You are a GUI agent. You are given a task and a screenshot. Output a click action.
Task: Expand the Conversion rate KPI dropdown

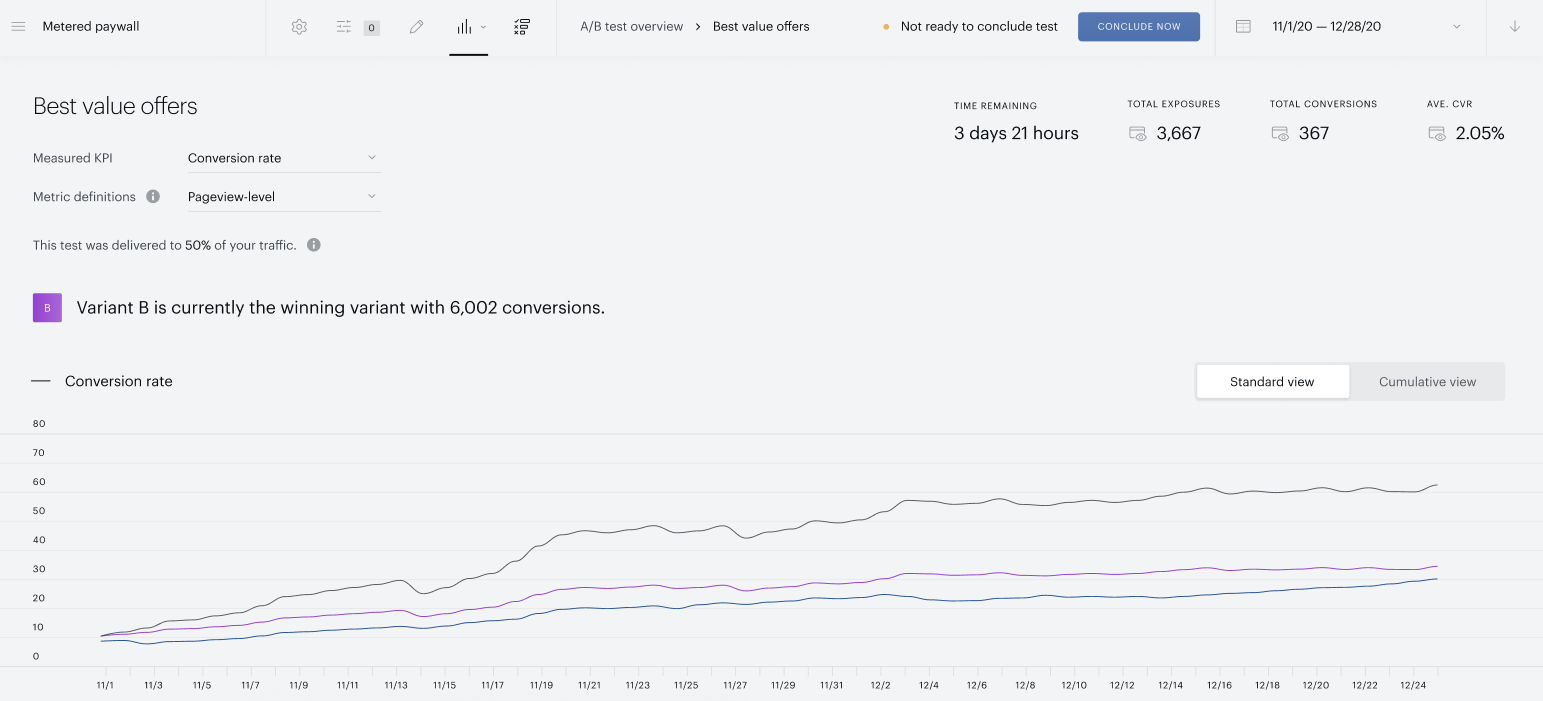click(x=284, y=158)
